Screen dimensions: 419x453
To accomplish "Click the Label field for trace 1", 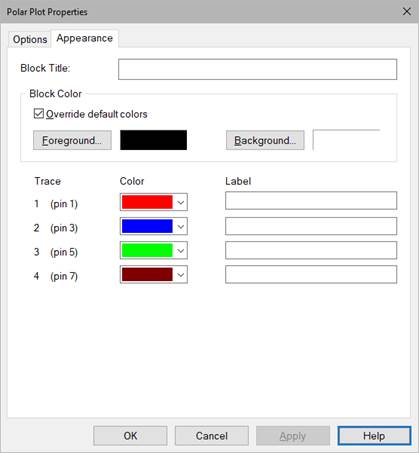I will (311, 201).
